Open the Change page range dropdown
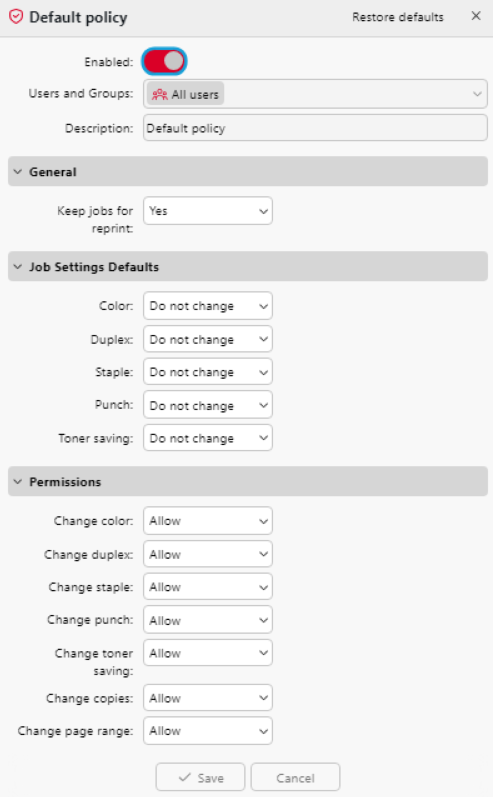This screenshot has height=797, width=493. pyautogui.click(x=208, y=731)
